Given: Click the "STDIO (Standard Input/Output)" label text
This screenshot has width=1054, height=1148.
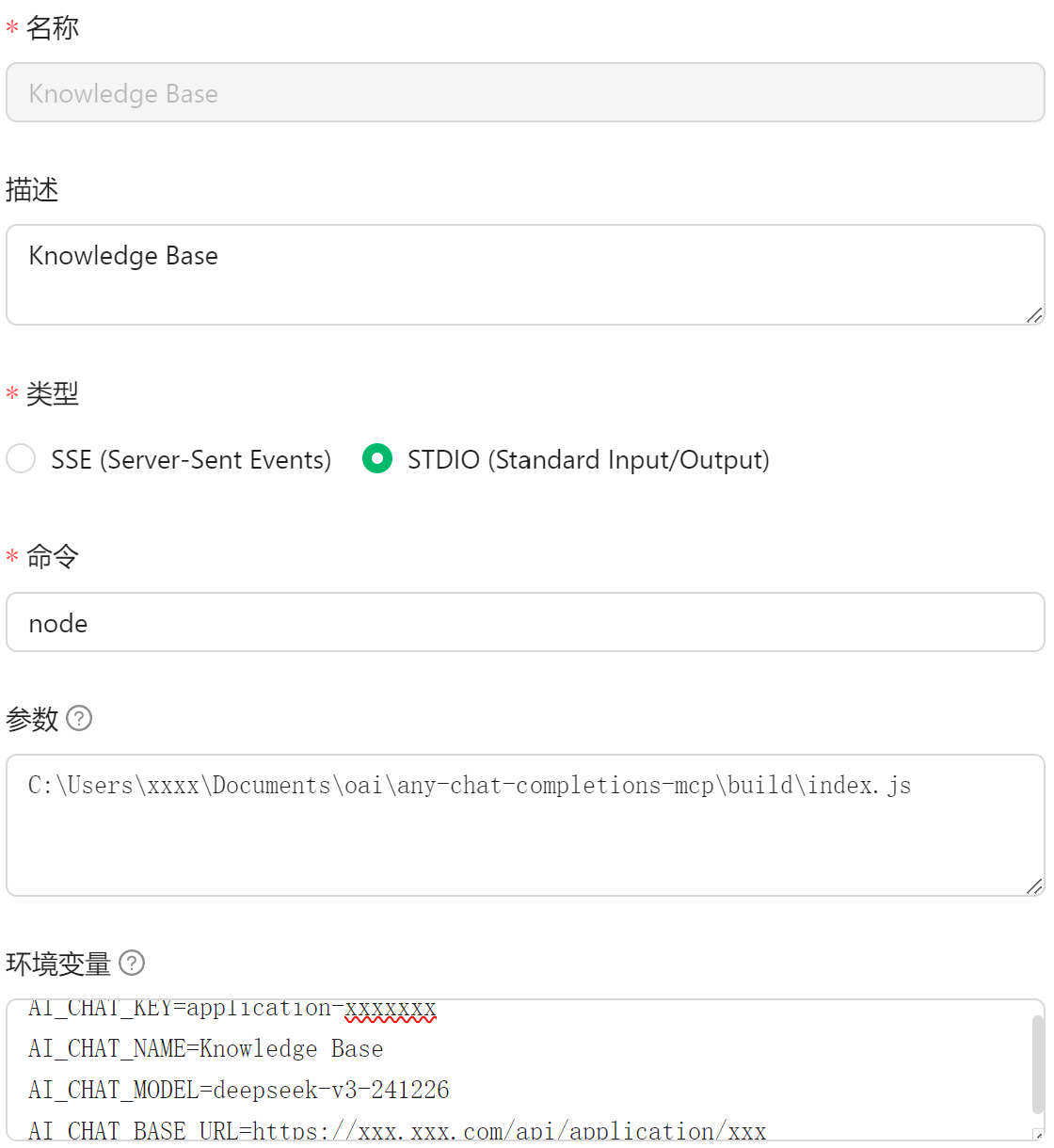Looking at the screenshot, I should (588, 459).
